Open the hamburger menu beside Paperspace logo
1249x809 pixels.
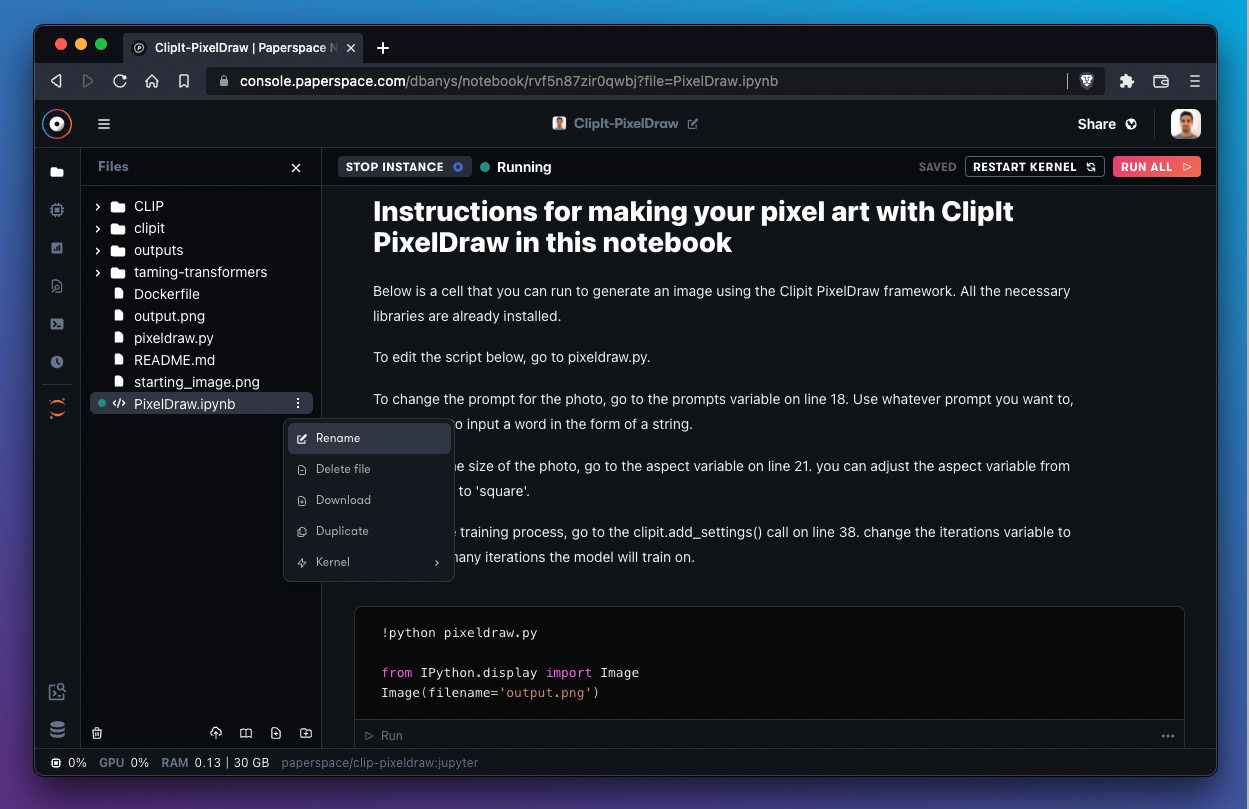pos(104,124)
